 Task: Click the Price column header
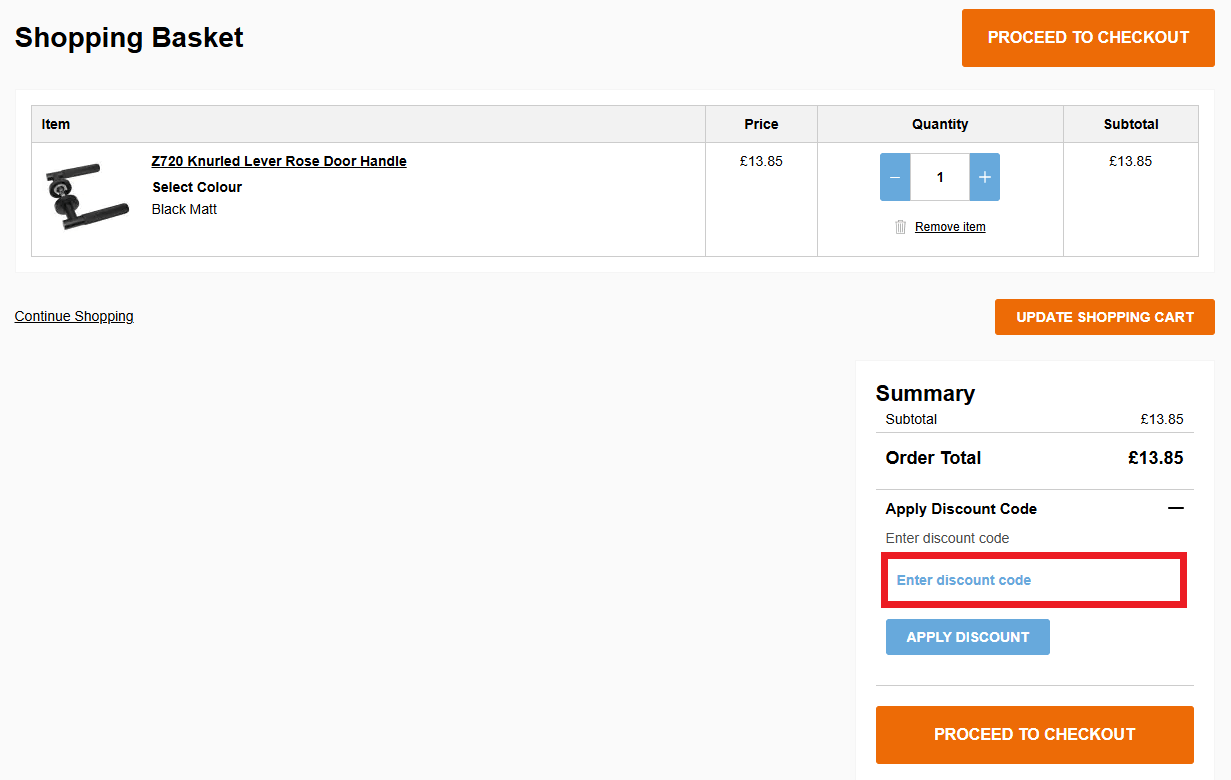click(x=761, y=124)
